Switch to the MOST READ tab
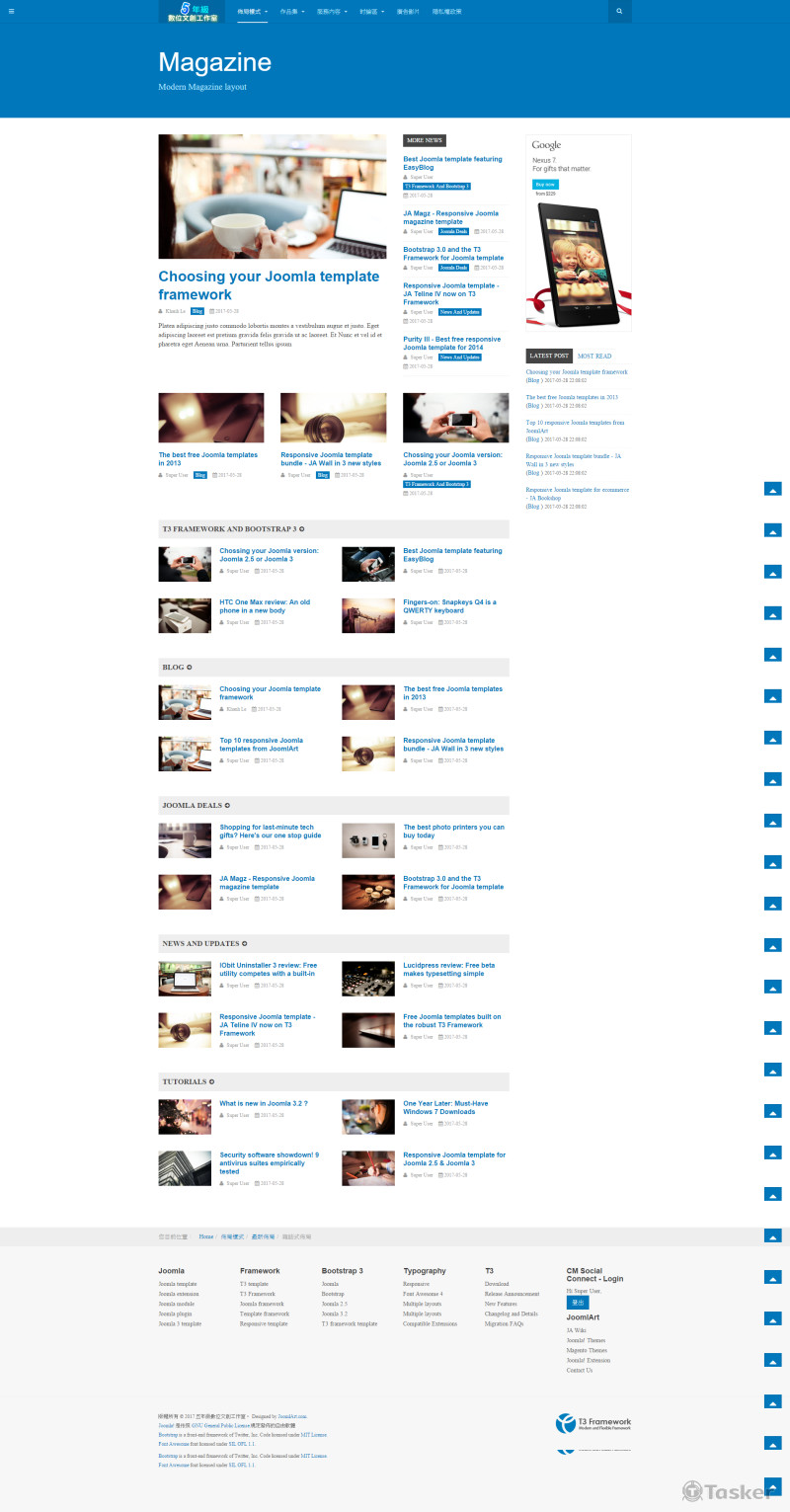The image size is (790, 1512). click(594, 357)
